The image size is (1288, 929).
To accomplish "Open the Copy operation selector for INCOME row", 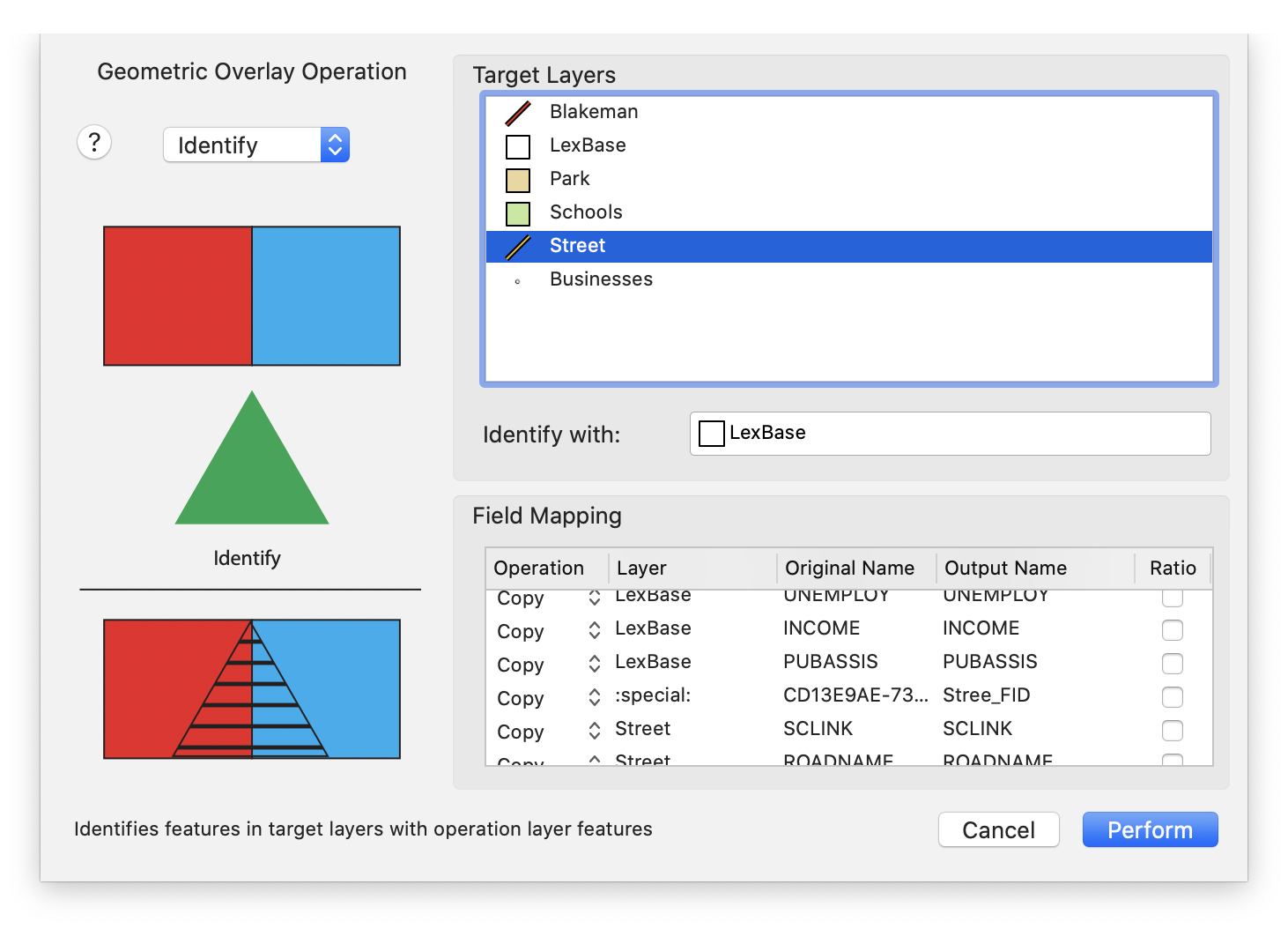I will click(x=595, y=631).
